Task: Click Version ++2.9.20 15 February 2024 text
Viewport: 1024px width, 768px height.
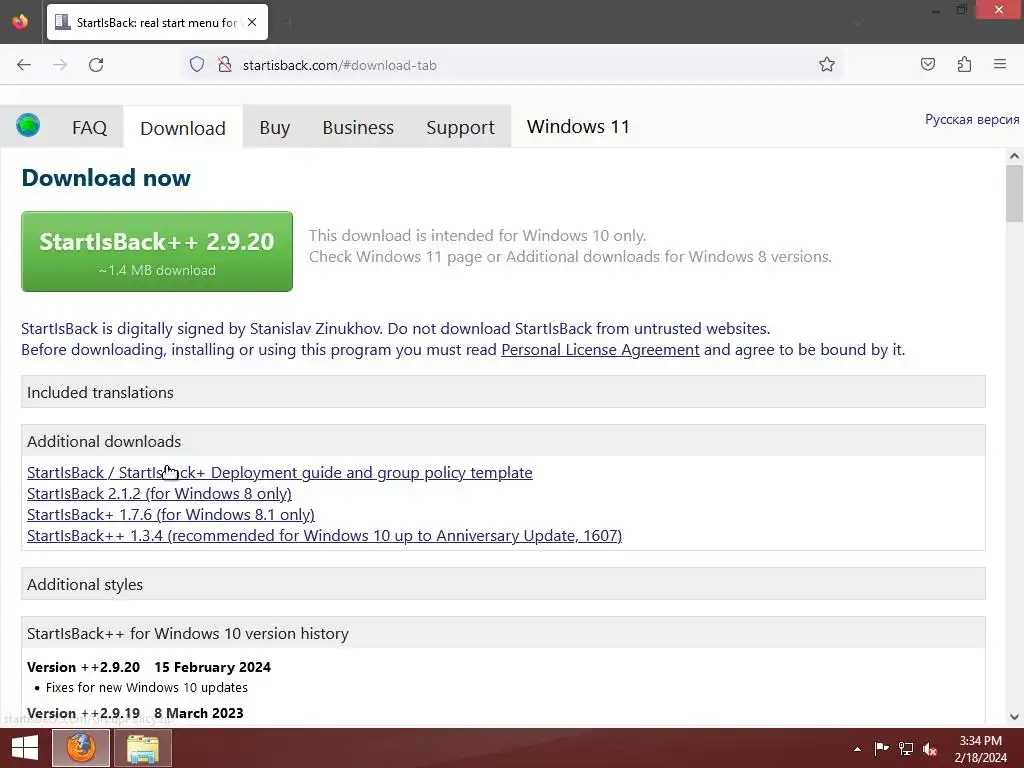Action: click(x=149, y=667)
